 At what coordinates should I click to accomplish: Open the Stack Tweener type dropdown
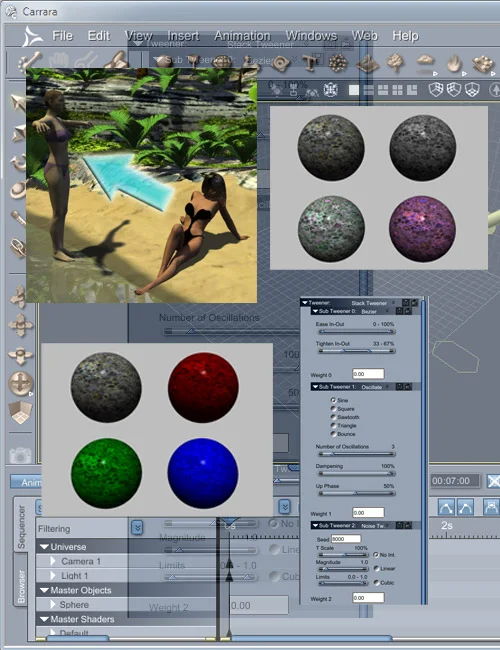(x=393, y=303)
